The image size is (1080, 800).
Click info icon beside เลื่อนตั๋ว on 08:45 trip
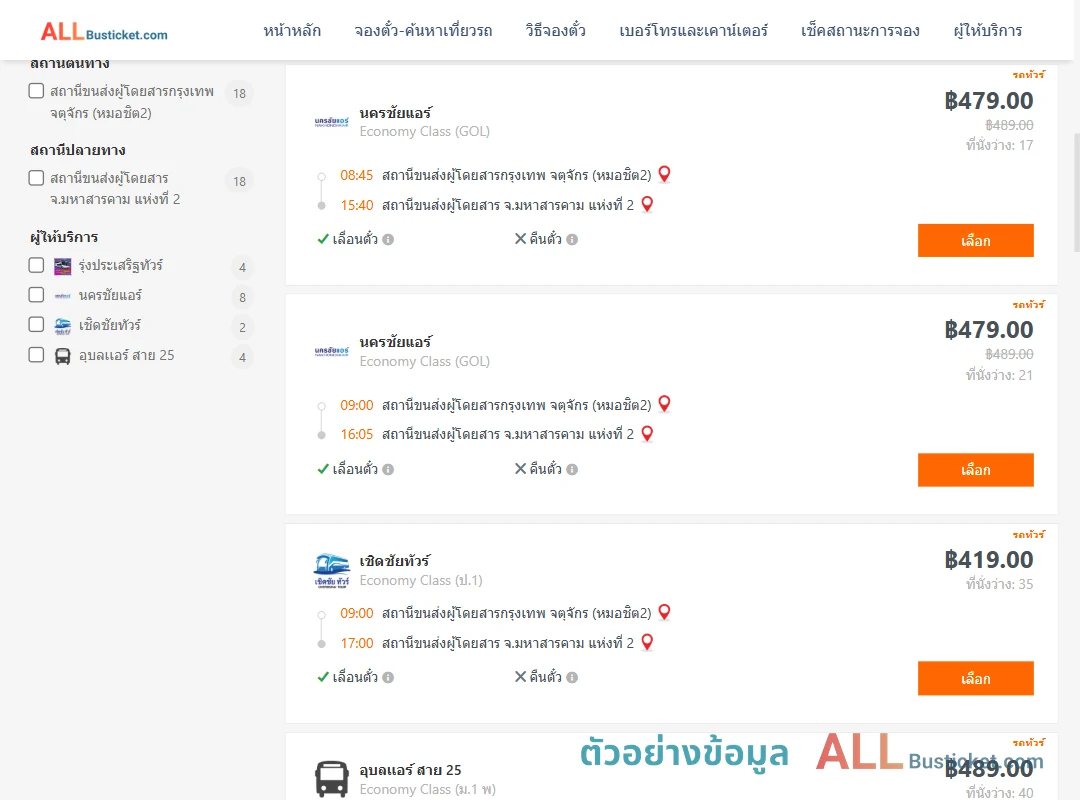[x=388, y=240]
